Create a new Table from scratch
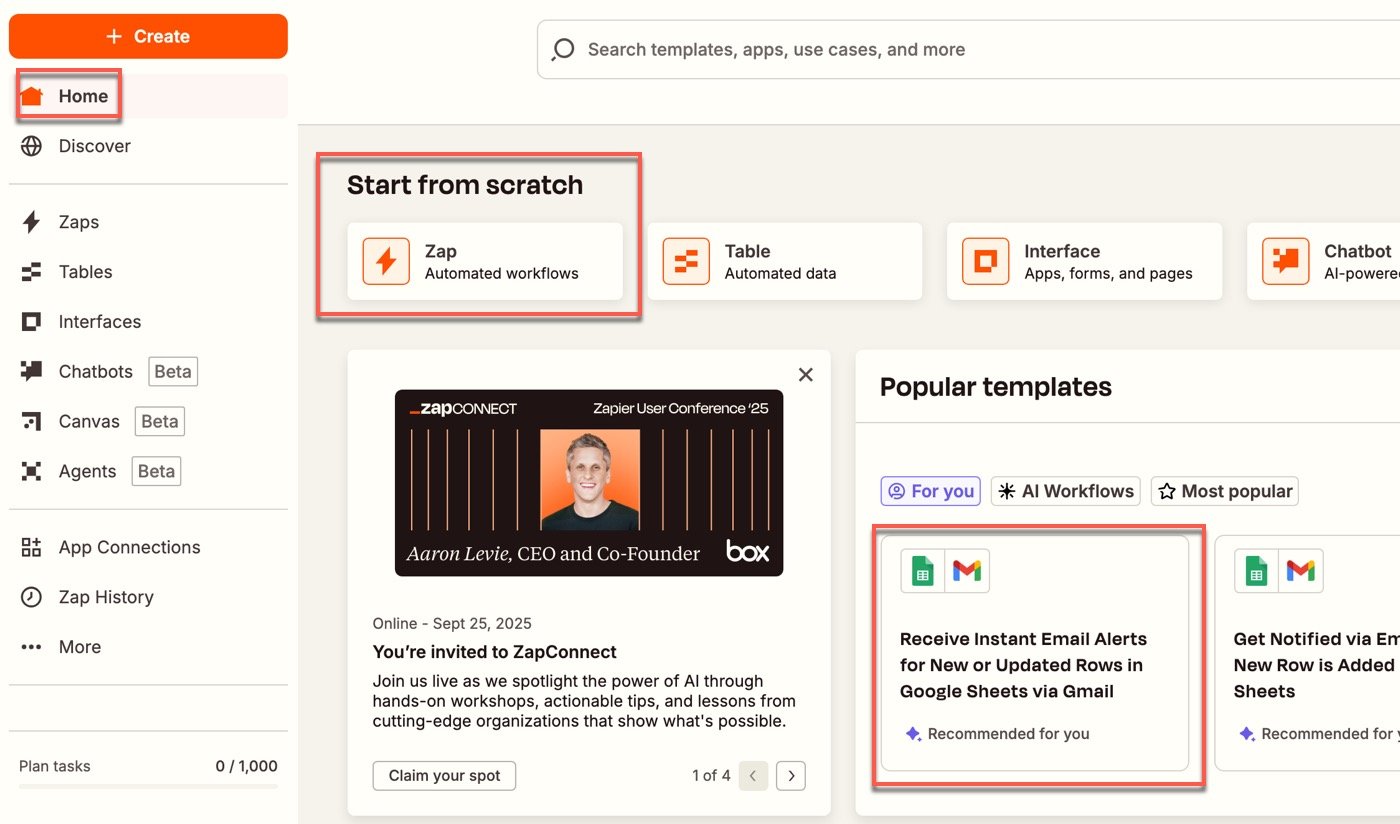 [x=785, y=261]
